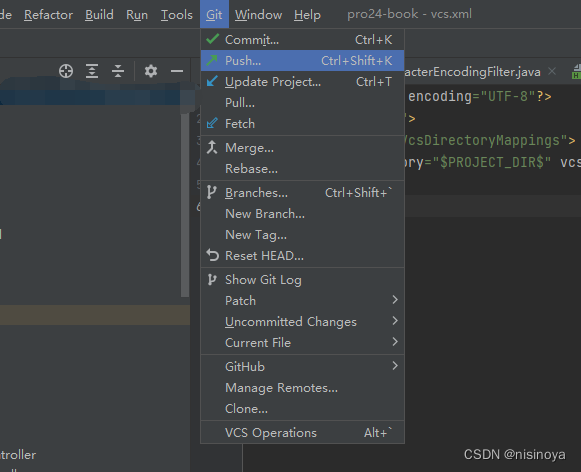Click the Branches icon in Git menu
Screen dimensions: 581x472
(x=212, y=192)
